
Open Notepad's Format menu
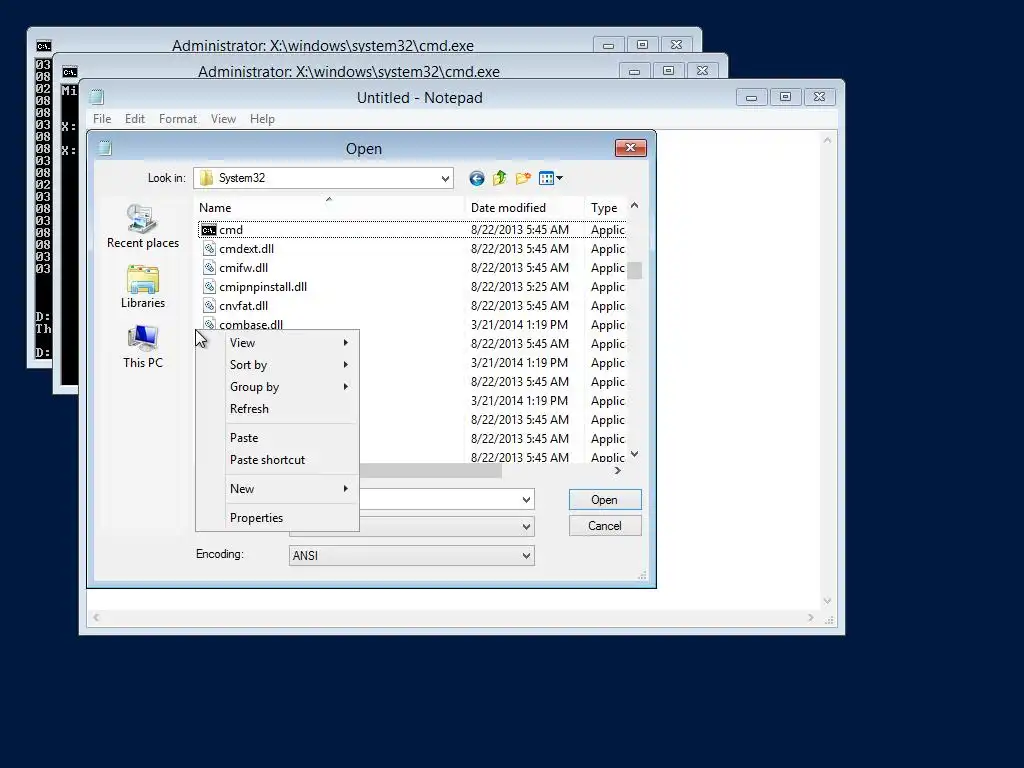click(178, 119)
